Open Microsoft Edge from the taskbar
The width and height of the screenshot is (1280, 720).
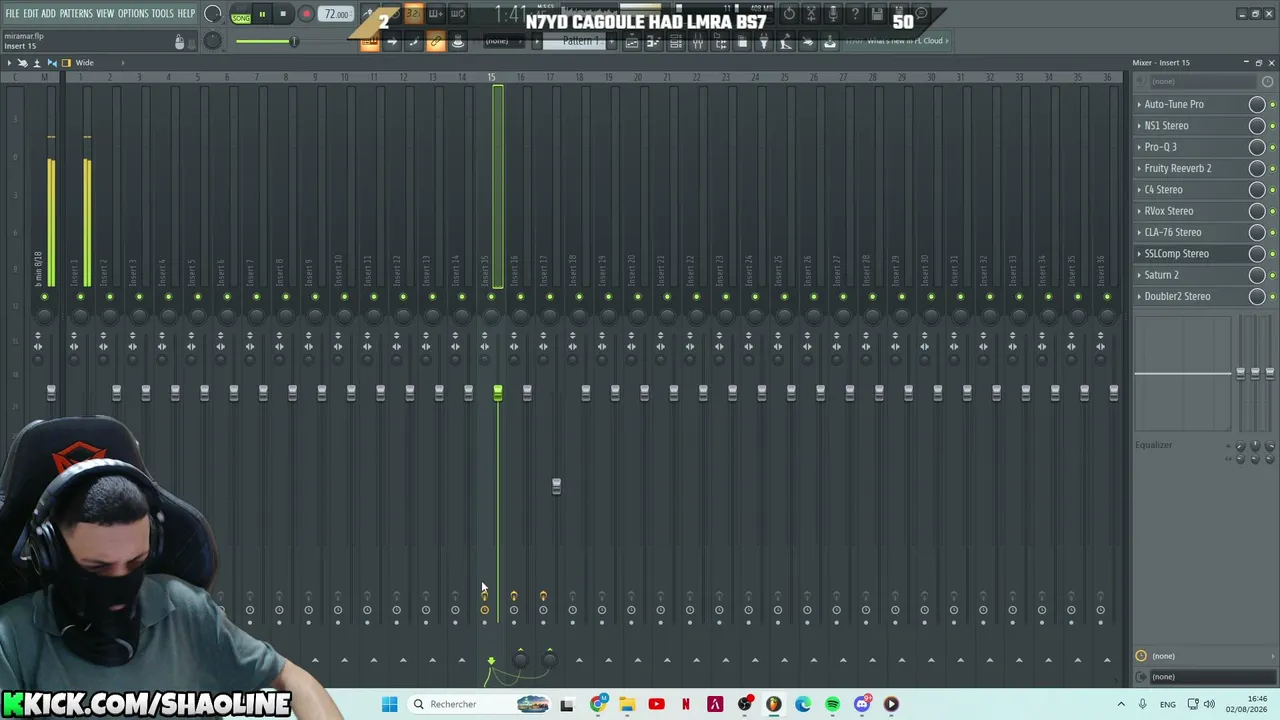point(803,704)
